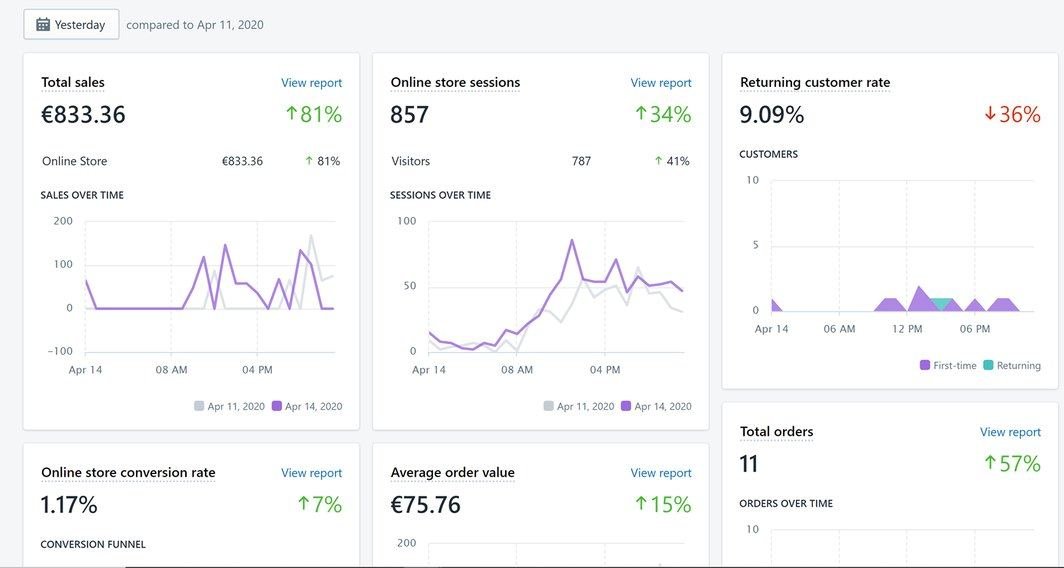Viewport: 1064px width, 568px height.
Task: Open View report for Online store conversion rate
Action: click(x=311, y=473)
